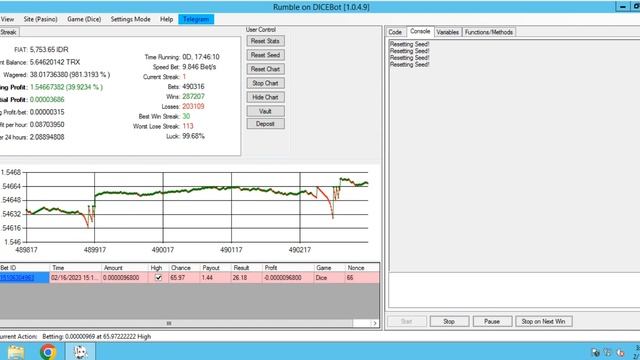Open File Explorer from the taskbar
Image resolution: width=640 pixels, height=360 pixels.
coord(16,352)
